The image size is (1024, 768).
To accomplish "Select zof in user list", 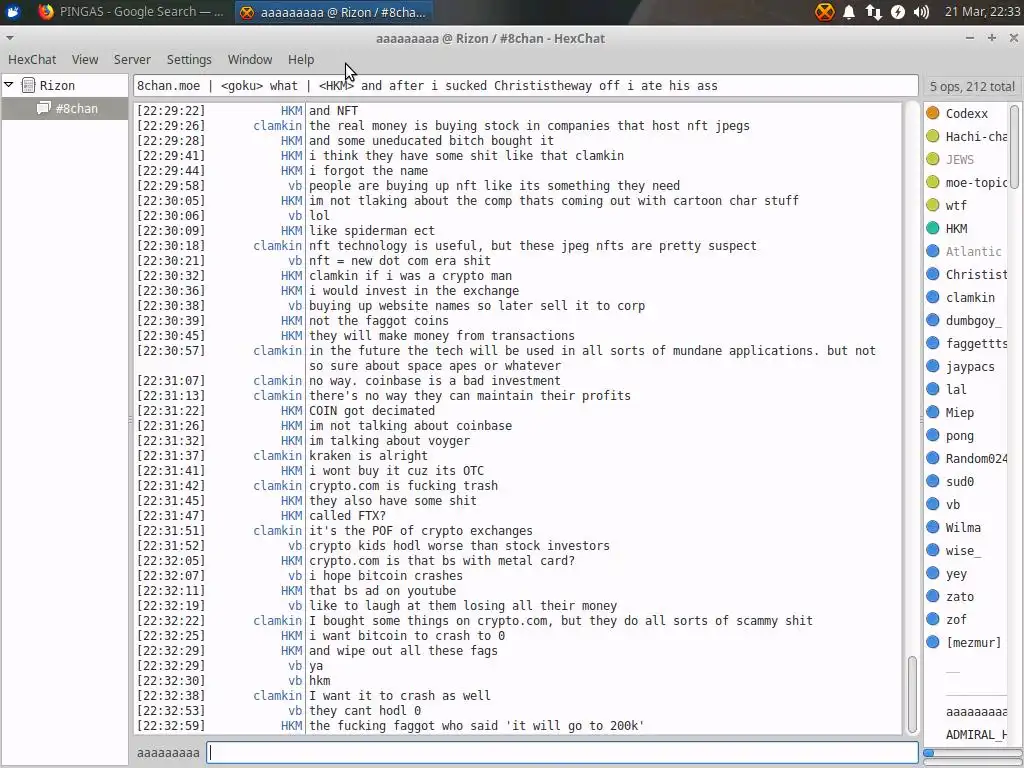I will 967,619.
